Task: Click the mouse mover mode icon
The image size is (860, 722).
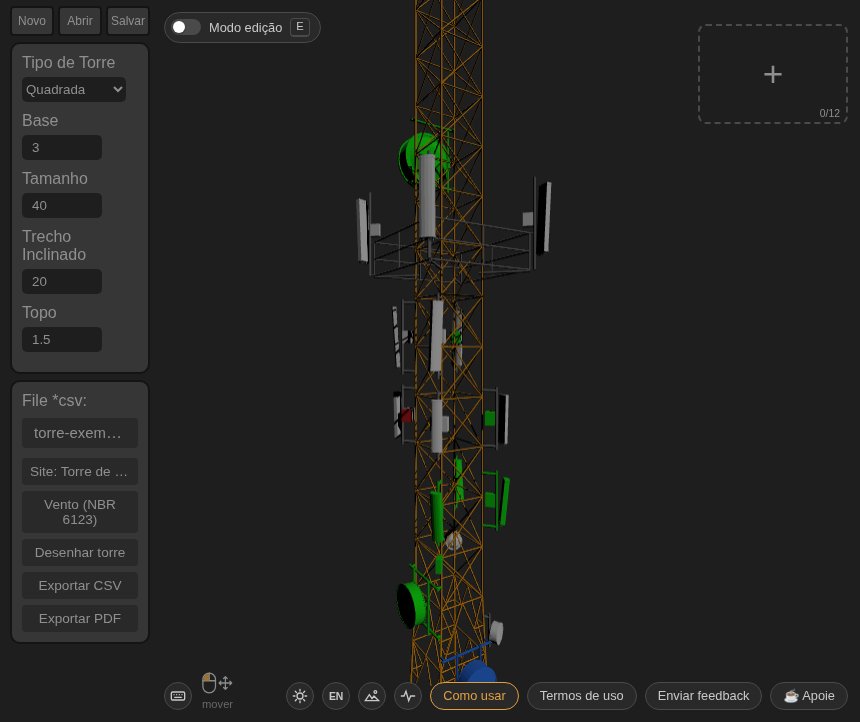Action: 217,683
